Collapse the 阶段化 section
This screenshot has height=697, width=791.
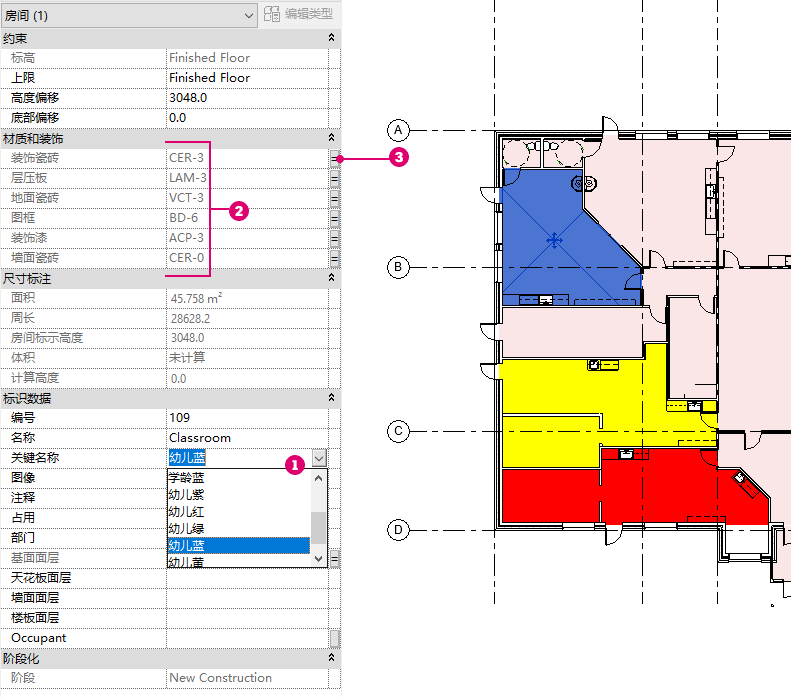click(x=331, y=658)
